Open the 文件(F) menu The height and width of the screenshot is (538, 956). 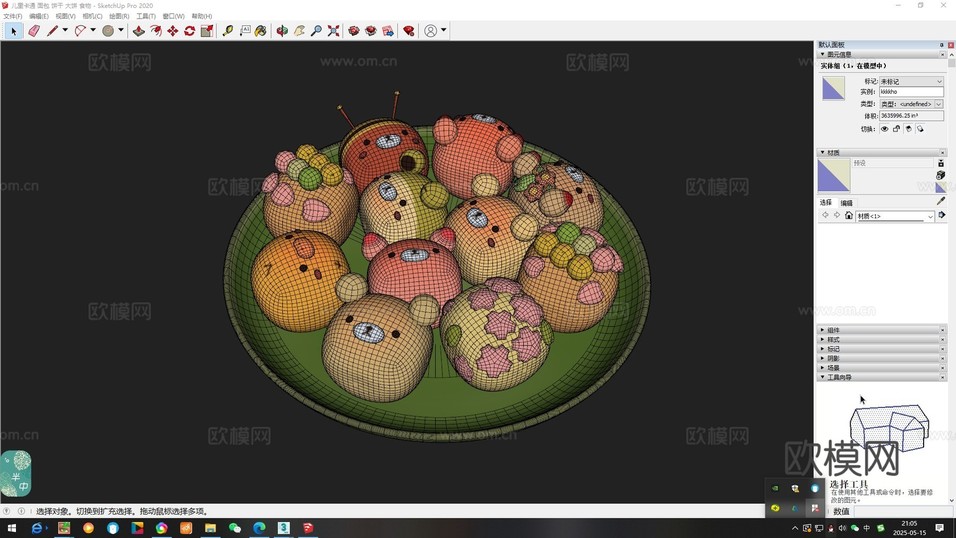tap(13, 16)
